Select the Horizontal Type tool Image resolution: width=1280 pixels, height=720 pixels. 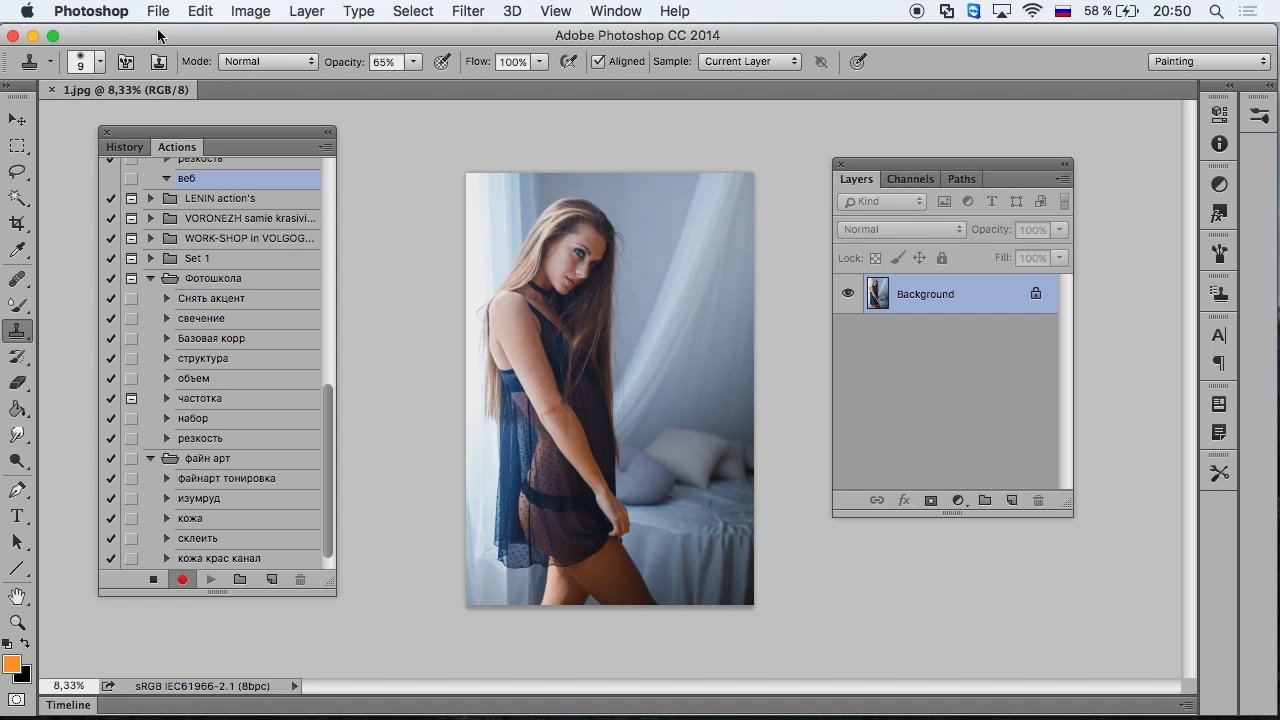(17, 516)
